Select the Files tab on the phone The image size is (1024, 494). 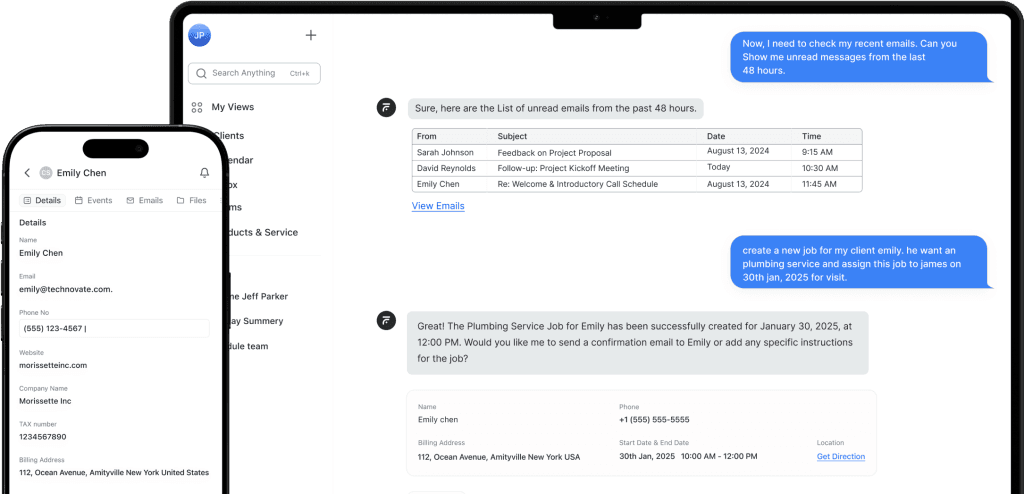pyautogui.click(x=192, y=200)
